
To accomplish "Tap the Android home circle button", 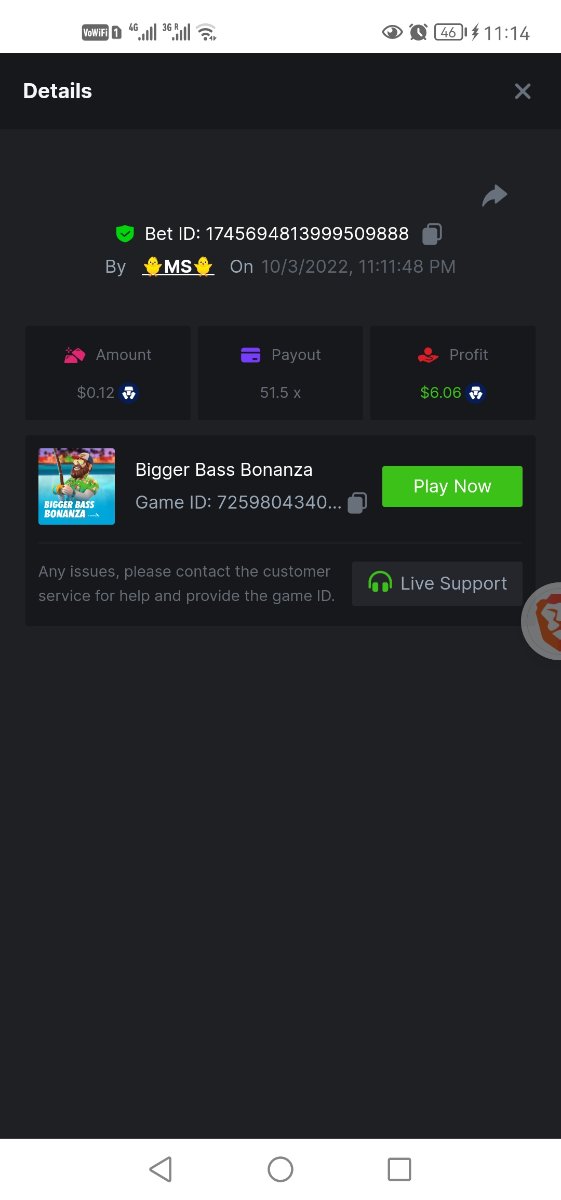I will coord(280,1169).
